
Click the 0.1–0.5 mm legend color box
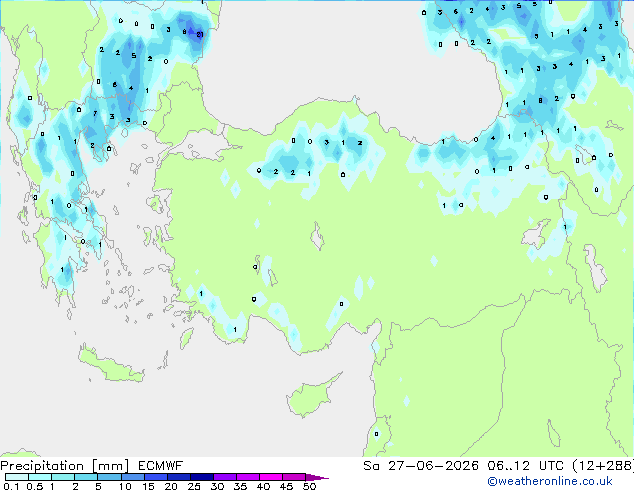tap(17, 477)
